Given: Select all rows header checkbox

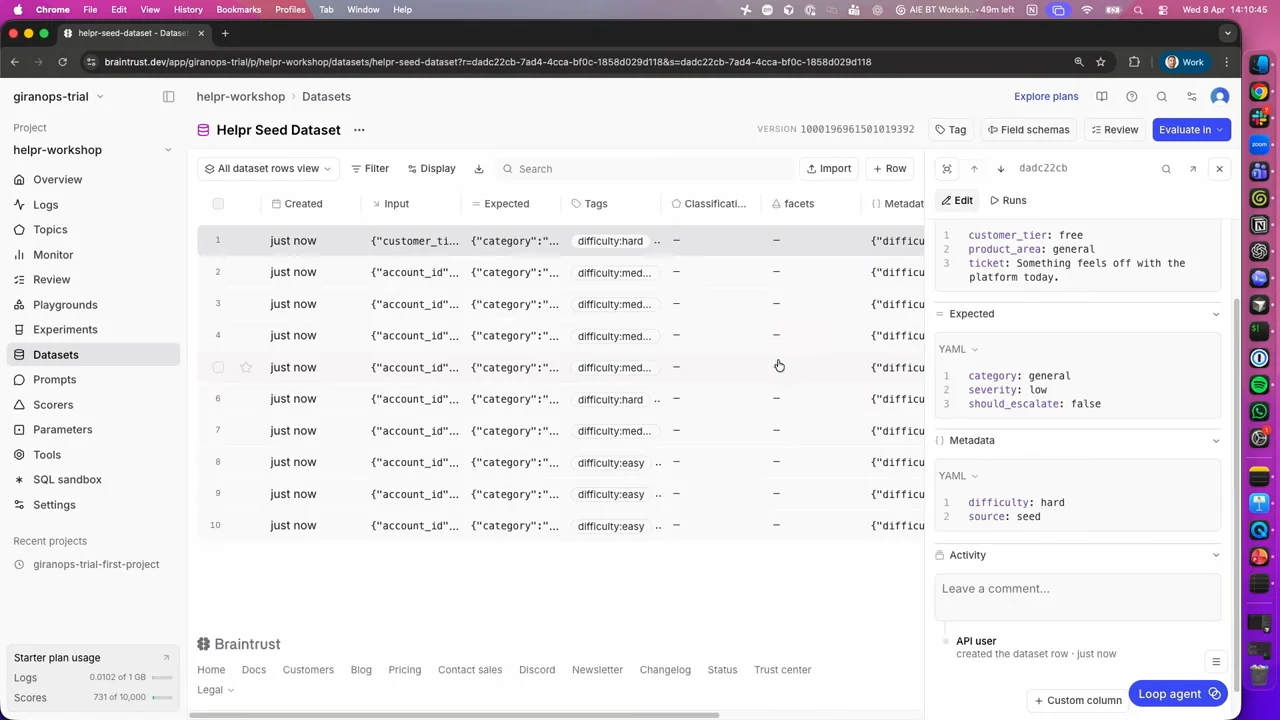Looking at the screenshot, I should [x=218, y=204].
